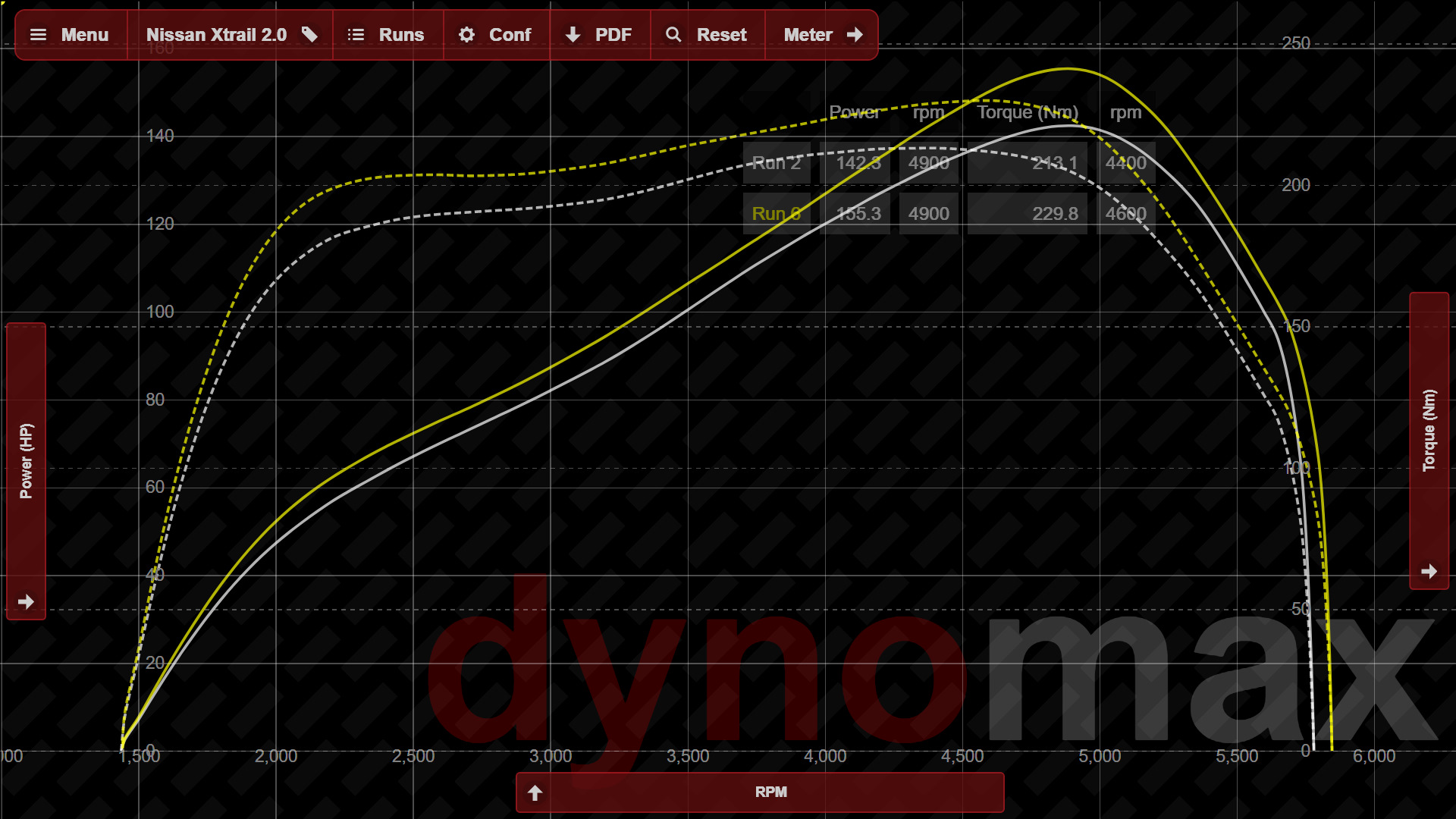Open the Runs list
1456x819 pixels.
click(x=401, y=35)
